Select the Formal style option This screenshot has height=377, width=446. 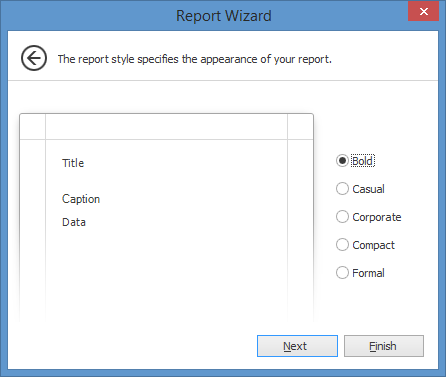pyautogui.click(x=360, y=273)
